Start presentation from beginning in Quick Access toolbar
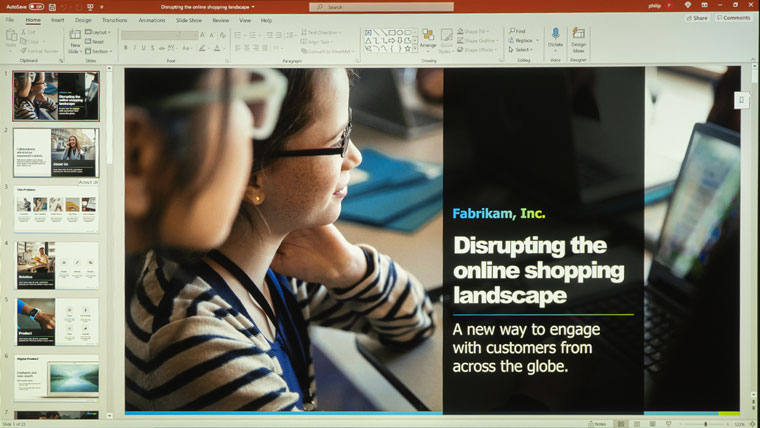The height and width of the screenshot is (428, 760). tap(90, 7)
